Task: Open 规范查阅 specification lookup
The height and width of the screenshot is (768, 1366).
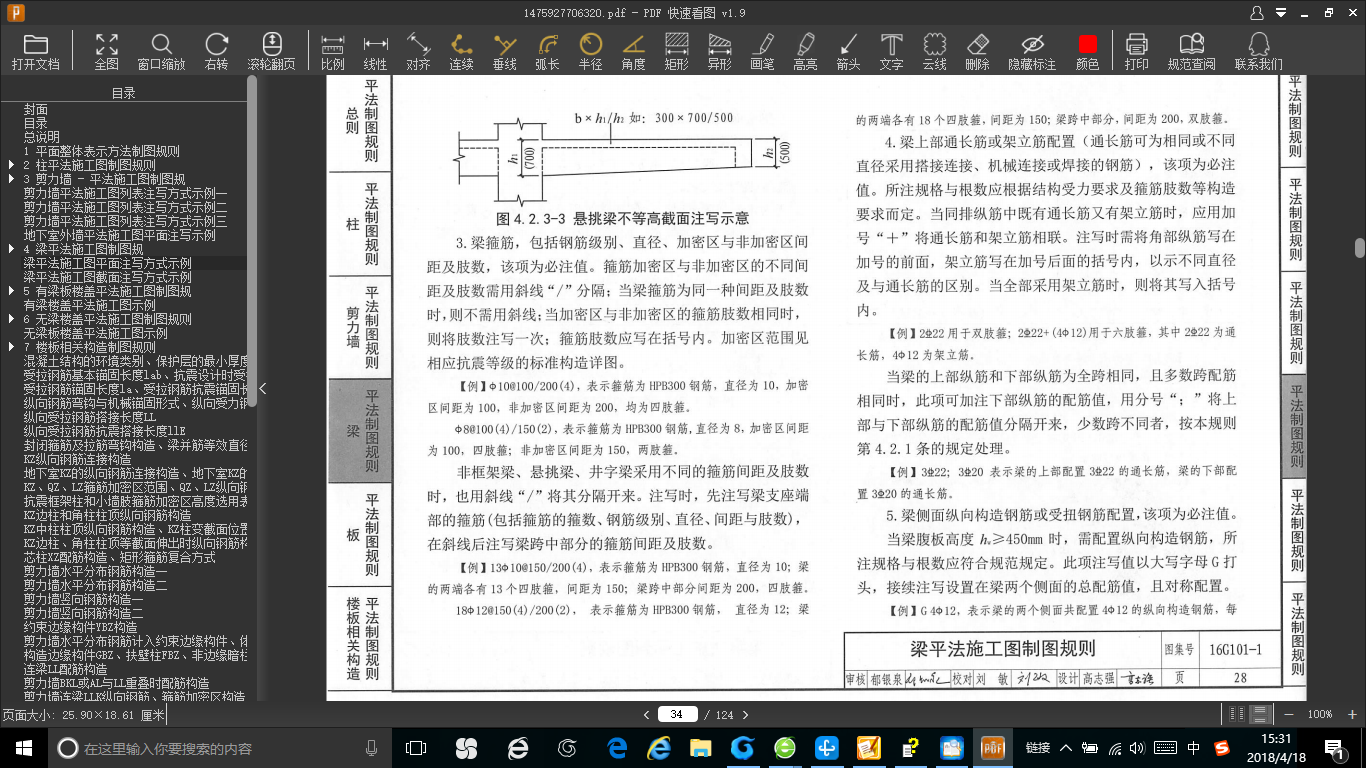Action: (1191, 51)
